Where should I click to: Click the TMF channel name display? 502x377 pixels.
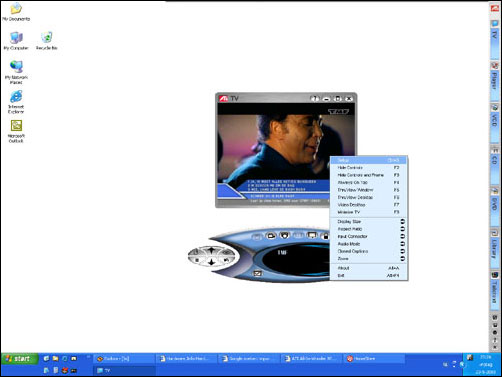(x=282, y=253)
